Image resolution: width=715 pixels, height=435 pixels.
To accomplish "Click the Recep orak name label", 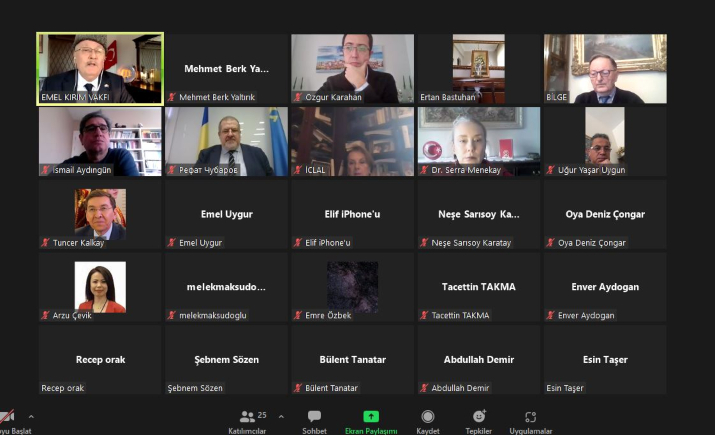I will [x=62, y=388].
